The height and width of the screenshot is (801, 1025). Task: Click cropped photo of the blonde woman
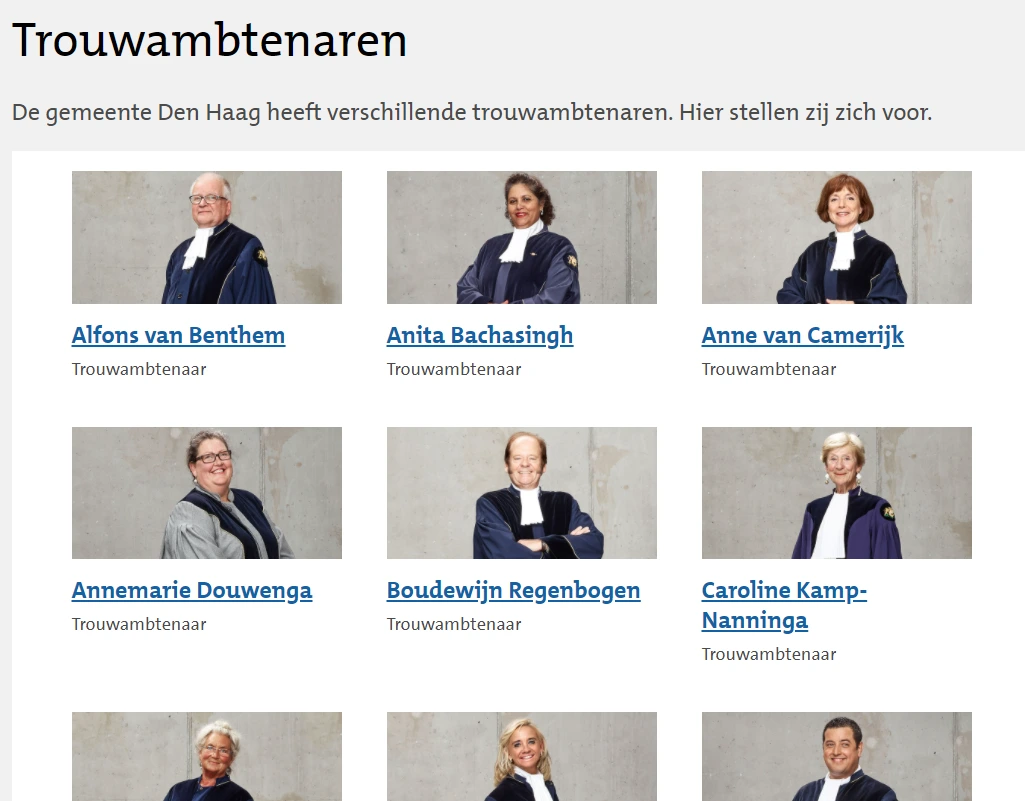522,757
